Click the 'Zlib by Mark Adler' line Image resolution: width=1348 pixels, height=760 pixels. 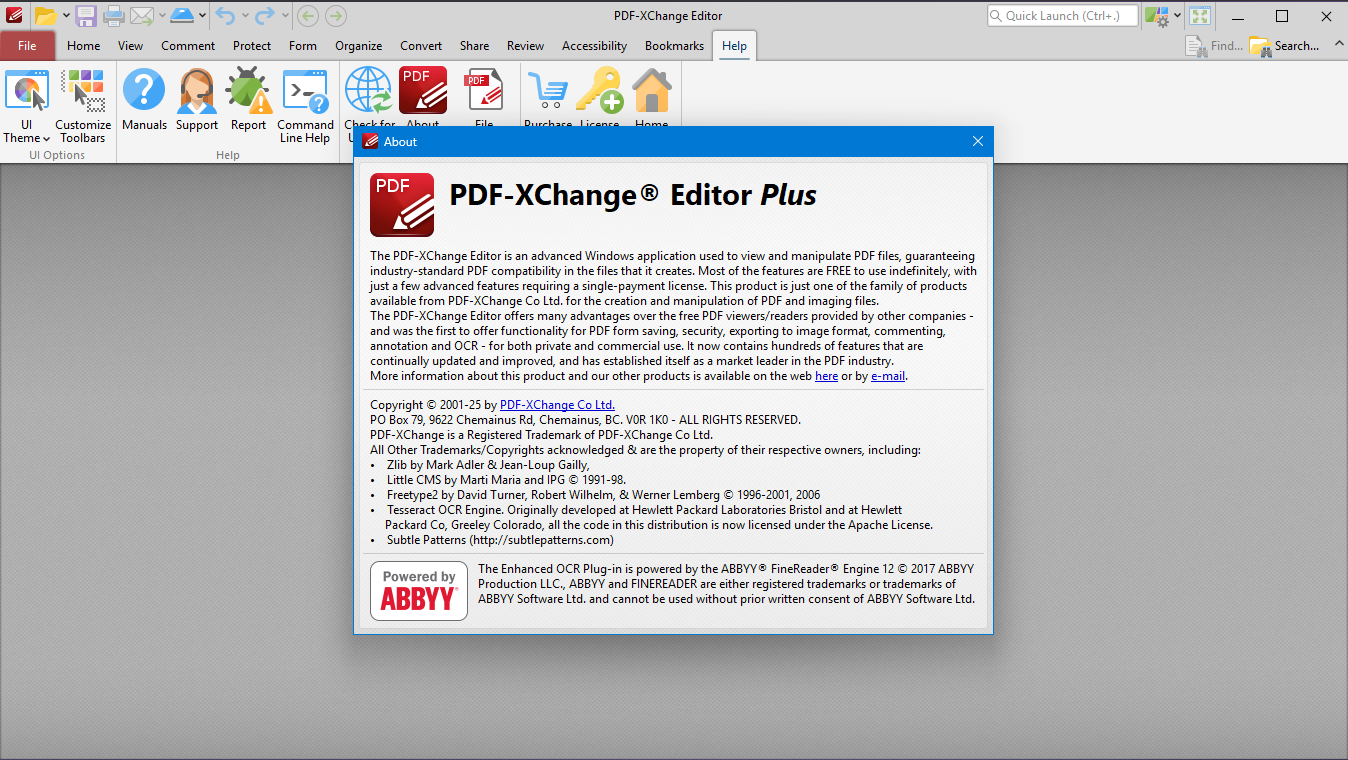click(x=488, y=465)
